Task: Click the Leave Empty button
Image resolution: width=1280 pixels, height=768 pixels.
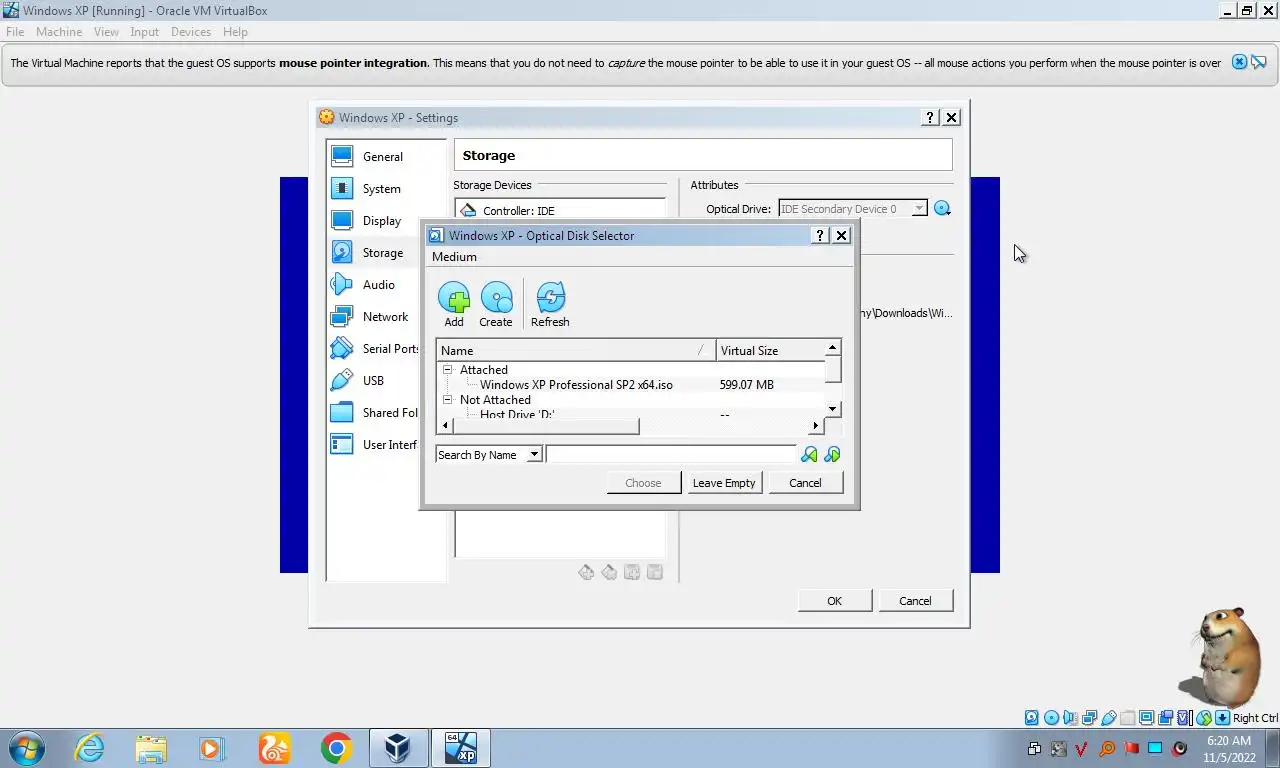Action: click(x=724, y=483)
